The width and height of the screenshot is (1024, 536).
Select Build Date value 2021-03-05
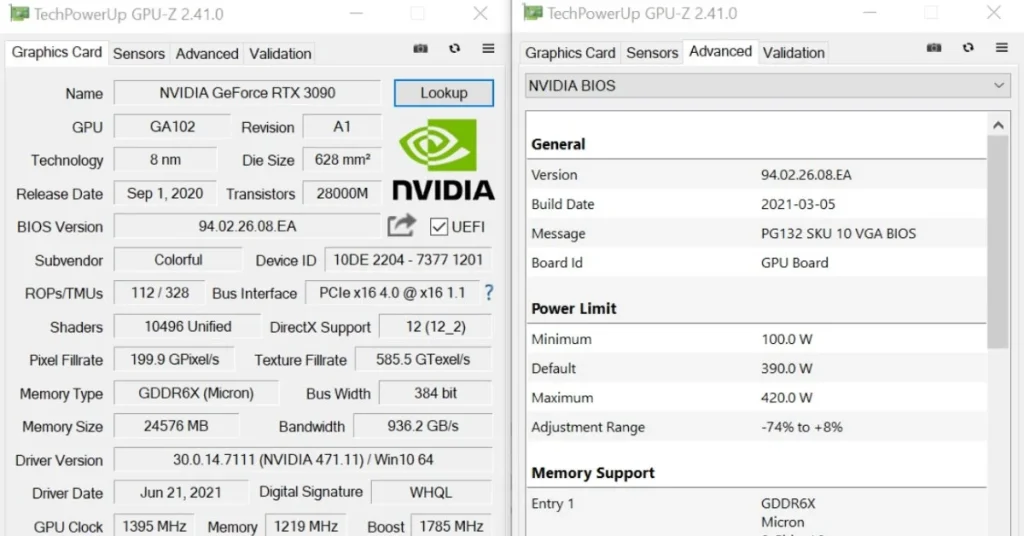coord(797,204)
